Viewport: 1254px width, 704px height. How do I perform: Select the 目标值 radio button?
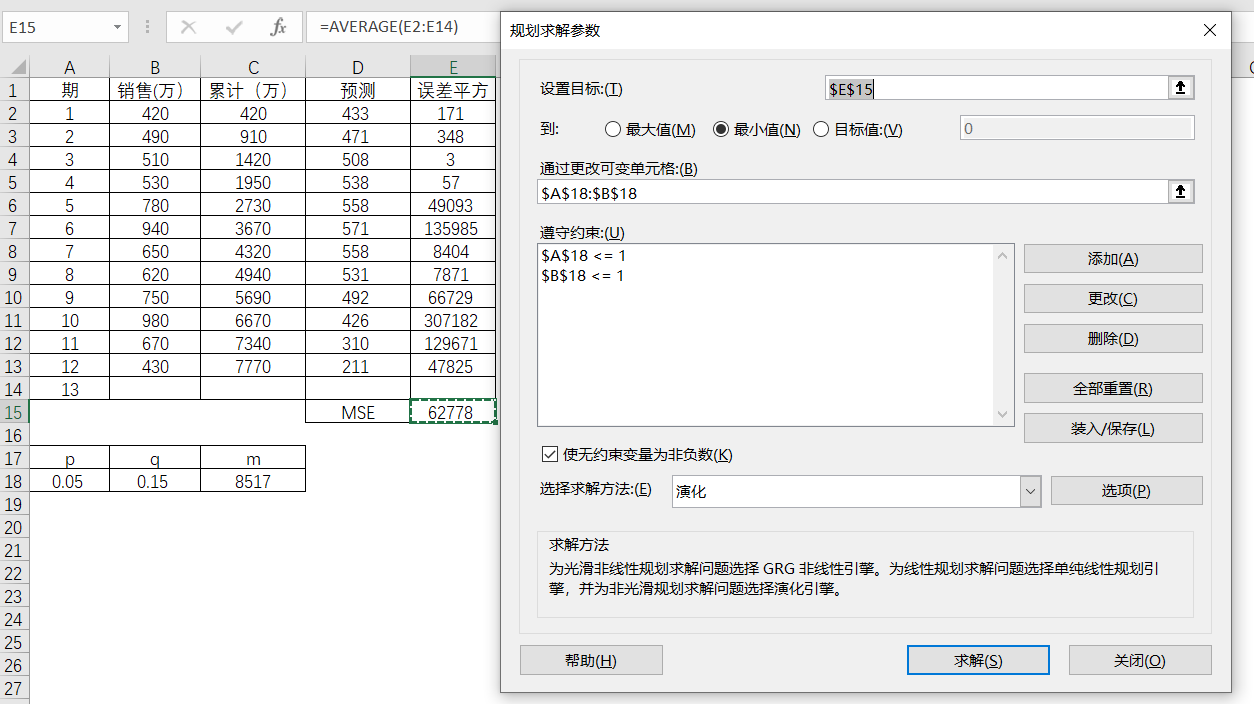pos(821,129)
